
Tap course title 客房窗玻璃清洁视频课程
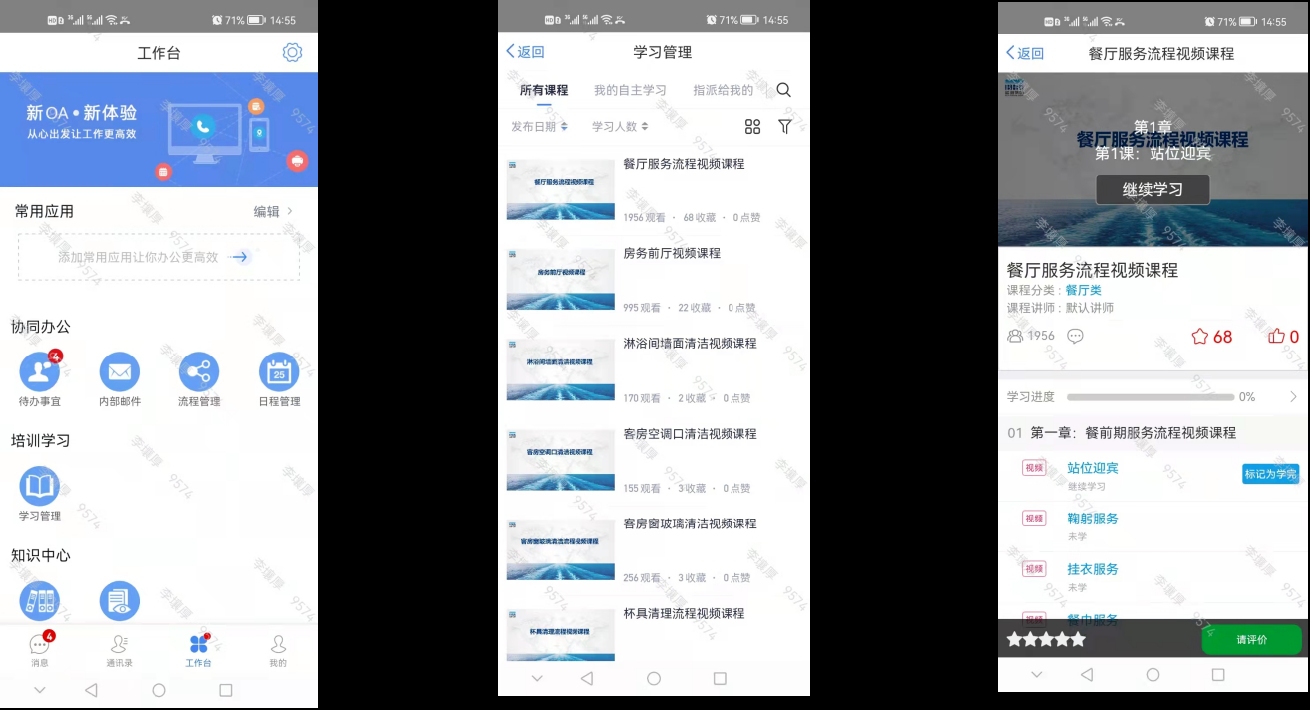click(690, 524)
